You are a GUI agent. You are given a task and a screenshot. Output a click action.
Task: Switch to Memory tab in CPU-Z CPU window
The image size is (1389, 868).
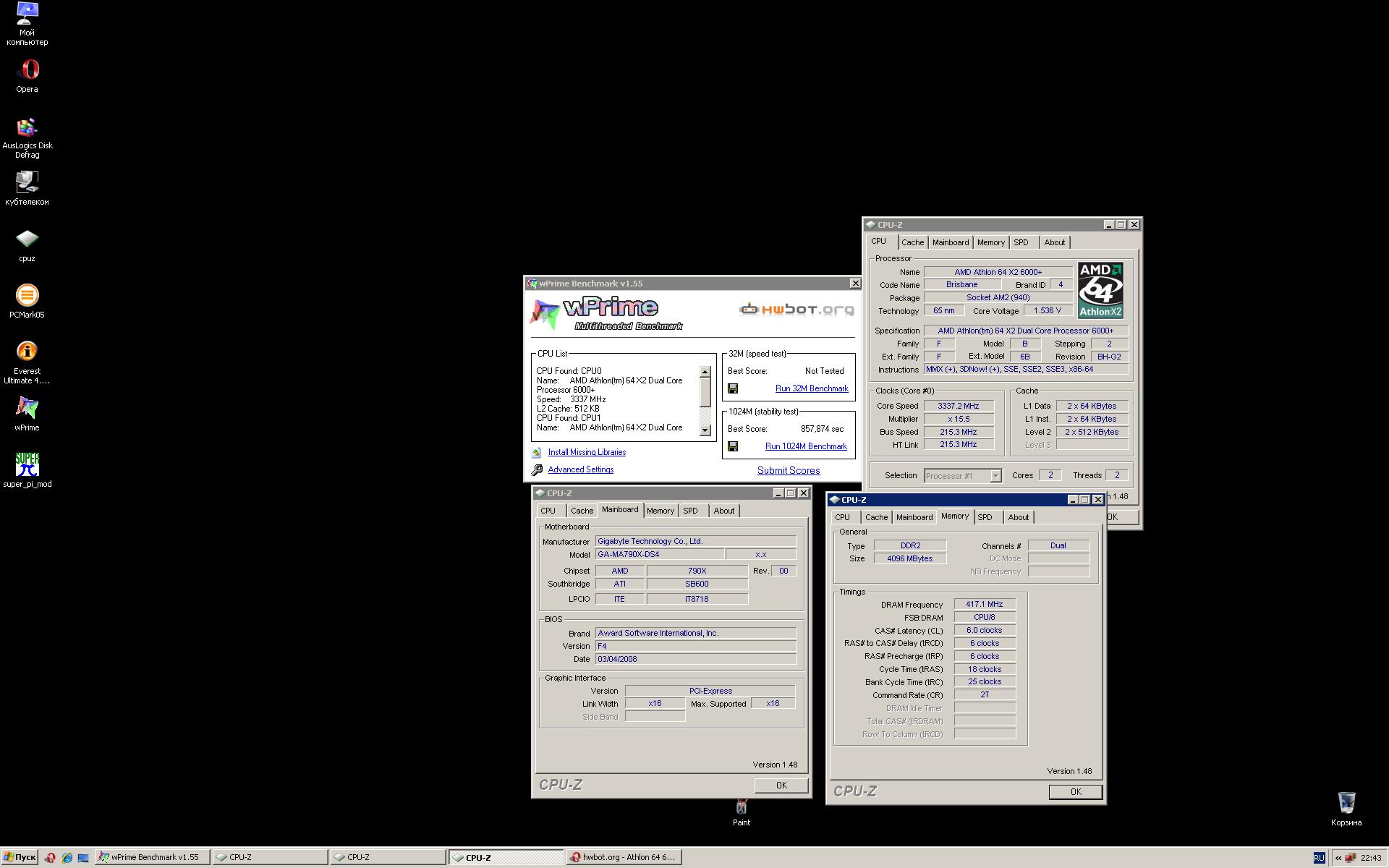[x=991, y=242]
